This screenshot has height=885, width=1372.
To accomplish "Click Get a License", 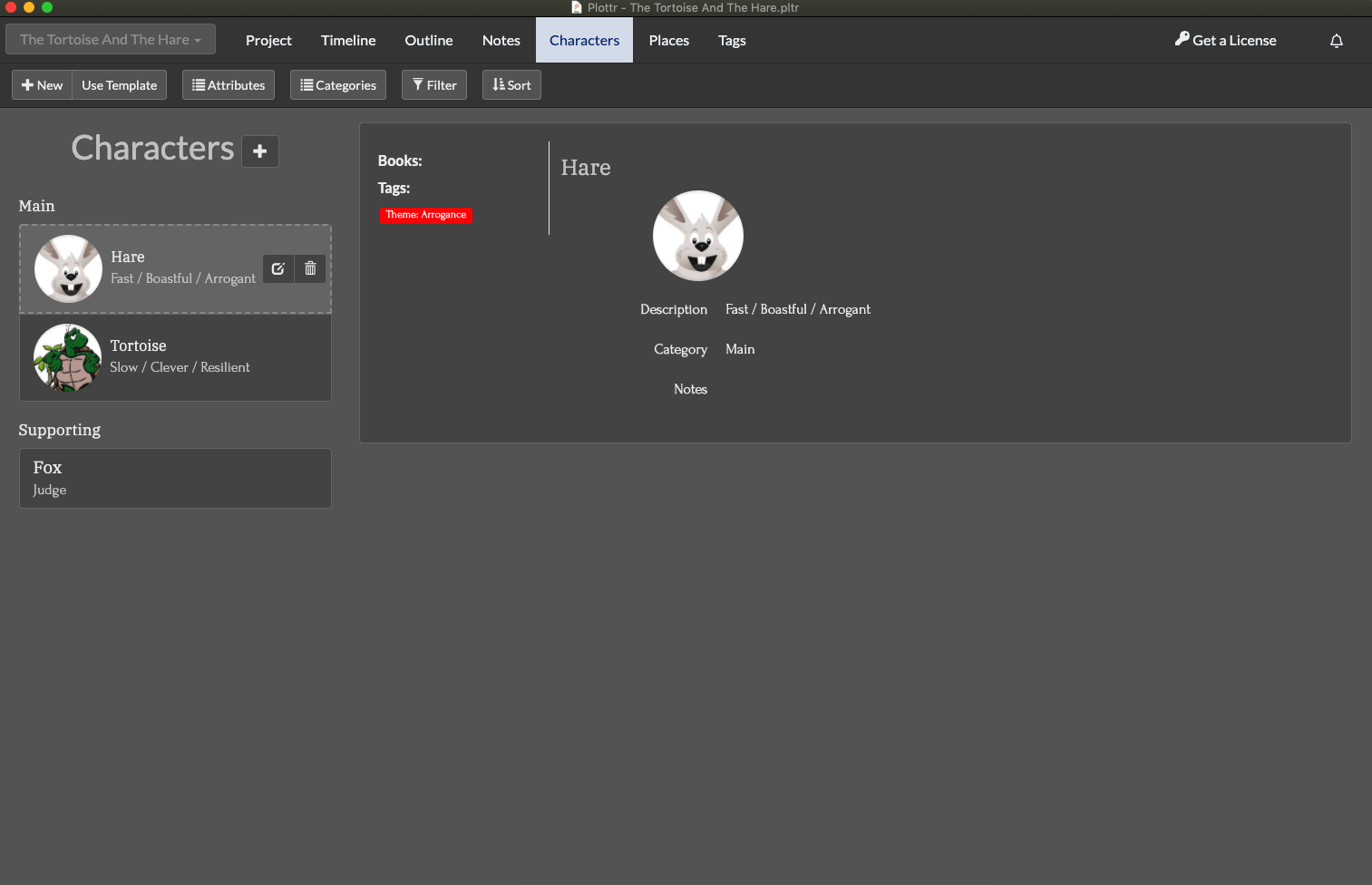I will [1226, 41].
